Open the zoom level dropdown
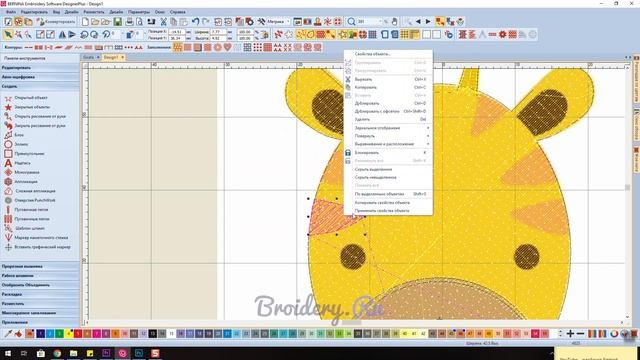This screenshot has width=640, height=360. click(380, 22)
